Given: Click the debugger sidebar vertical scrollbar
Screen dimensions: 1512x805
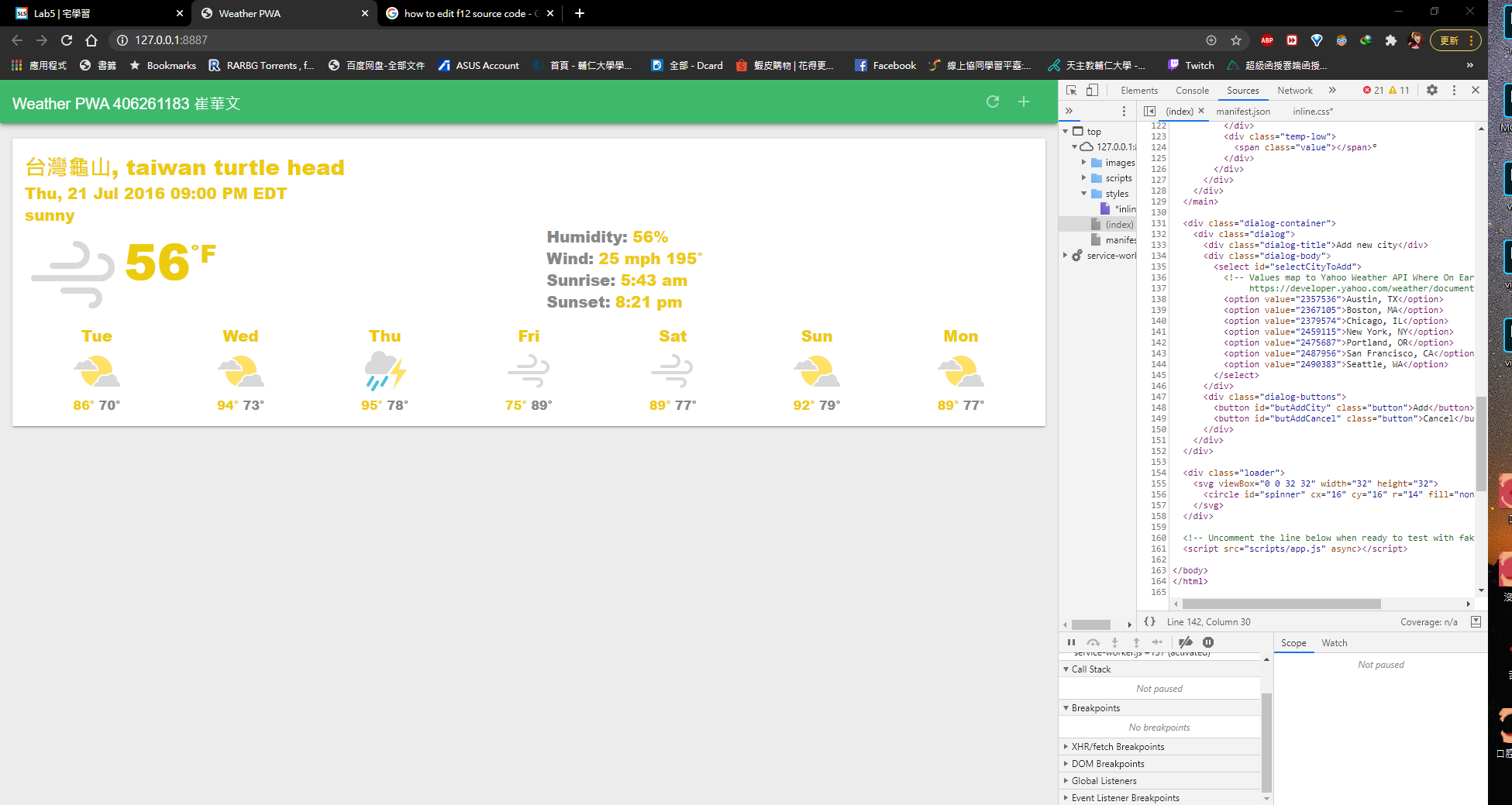Looking at the screenshot, I should pyautogui.click(x=1266, y=742).
